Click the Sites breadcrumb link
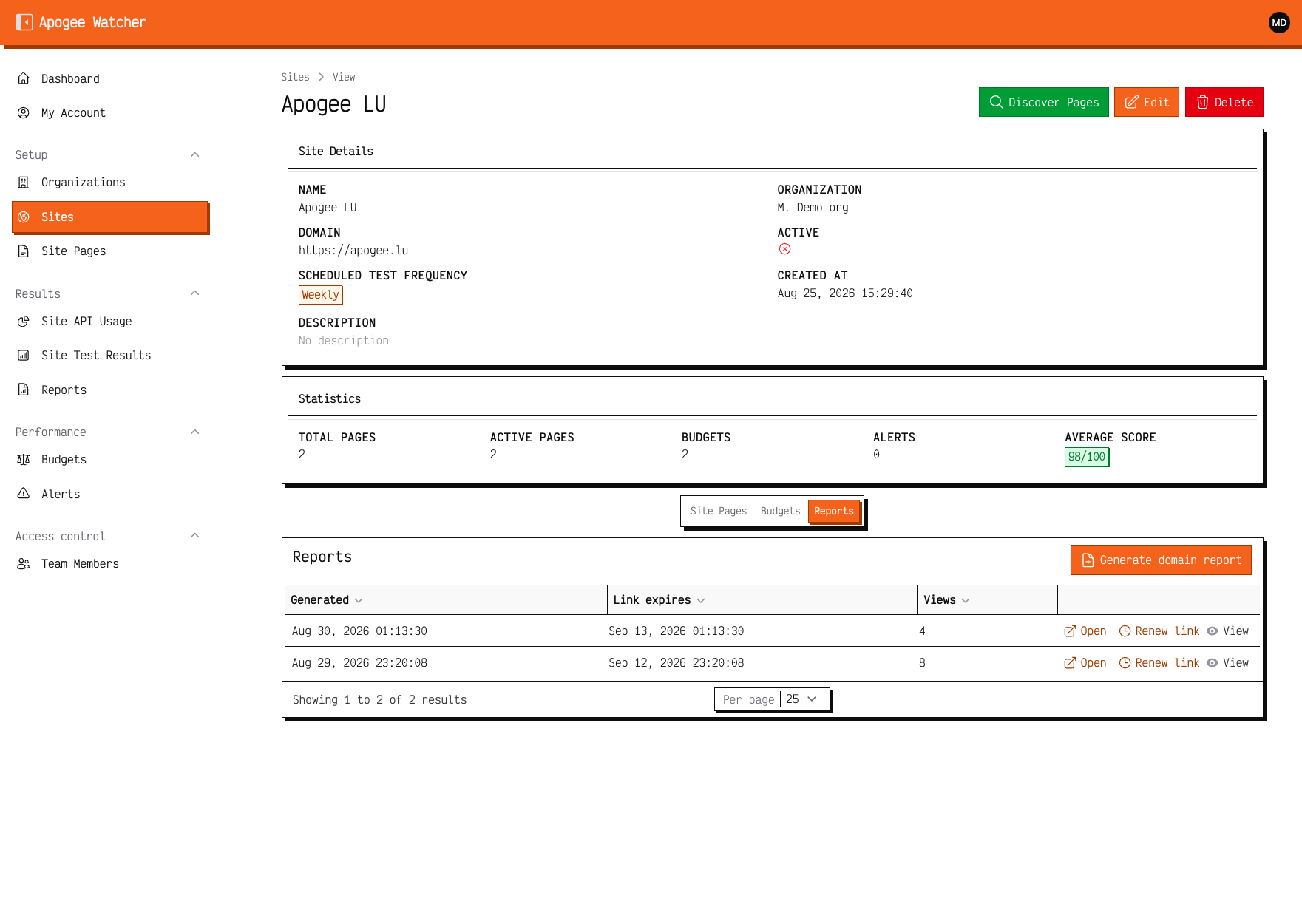The height and width of the screenshot is (924, 1302). [295, 77]
